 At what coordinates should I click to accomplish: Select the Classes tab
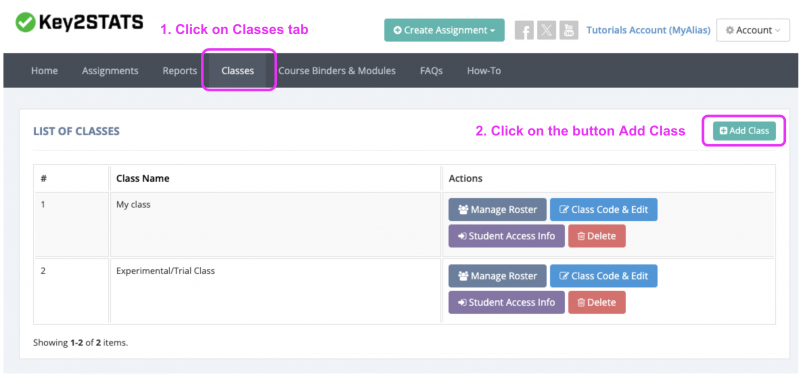pos(238,70)
